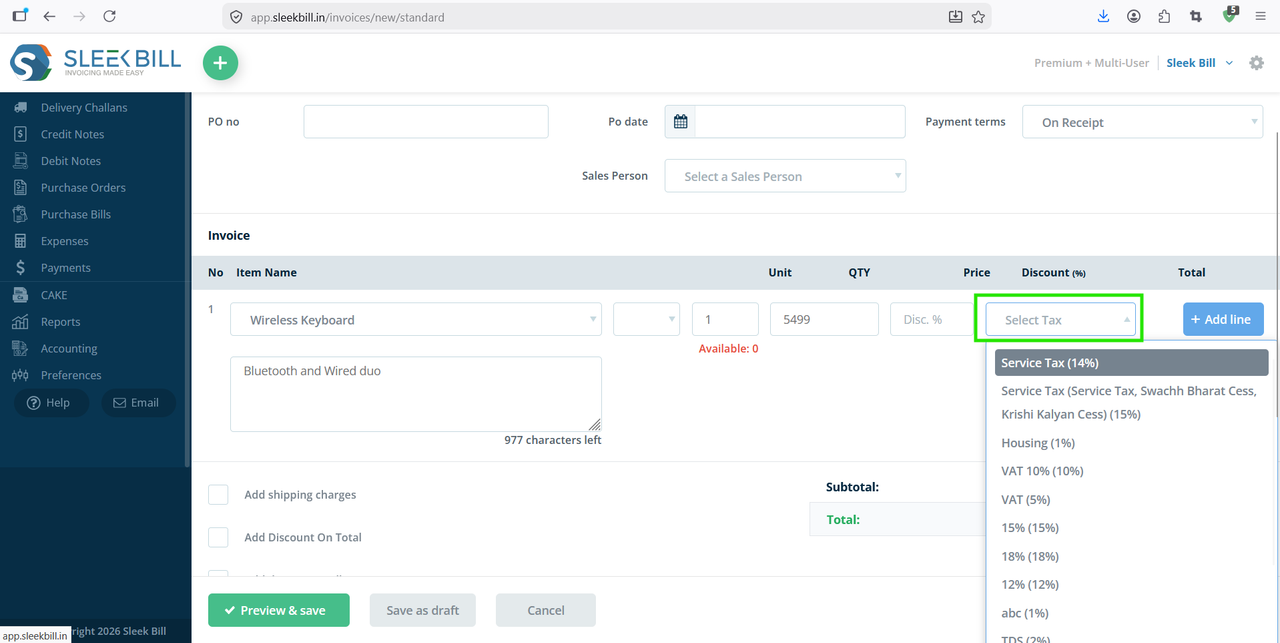Choose Housing (1%) tax option
This screenshot has height=643, width=1280.
[1132, 442]
